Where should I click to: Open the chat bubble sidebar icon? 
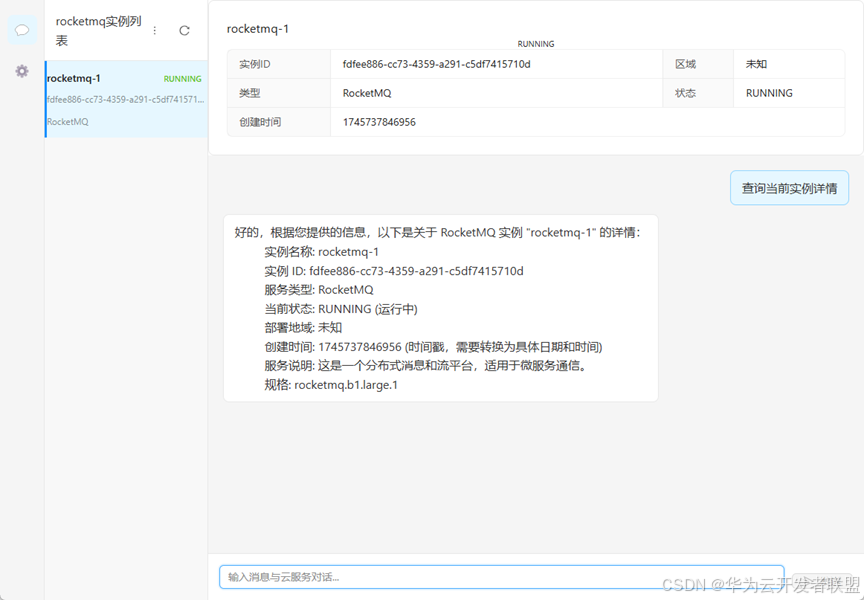pyautogui.click(x=22, y=30)
